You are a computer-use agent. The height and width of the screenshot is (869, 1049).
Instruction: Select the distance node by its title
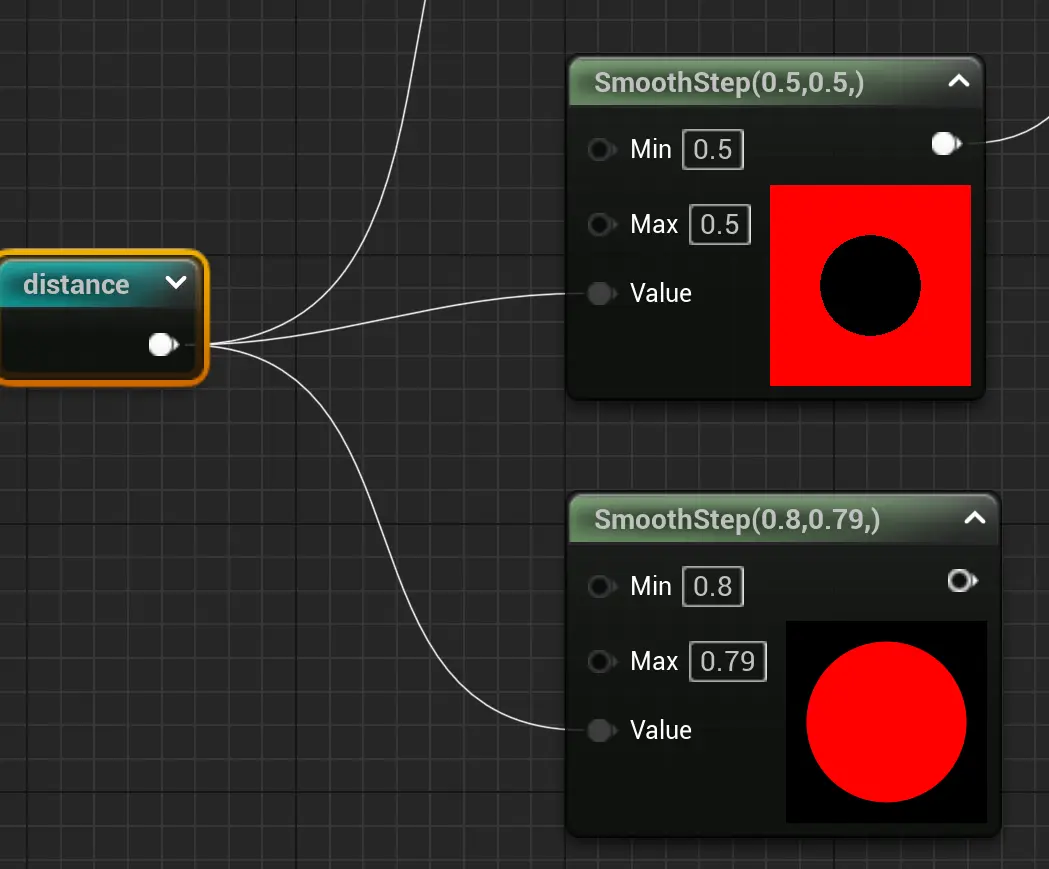point(76,285)
